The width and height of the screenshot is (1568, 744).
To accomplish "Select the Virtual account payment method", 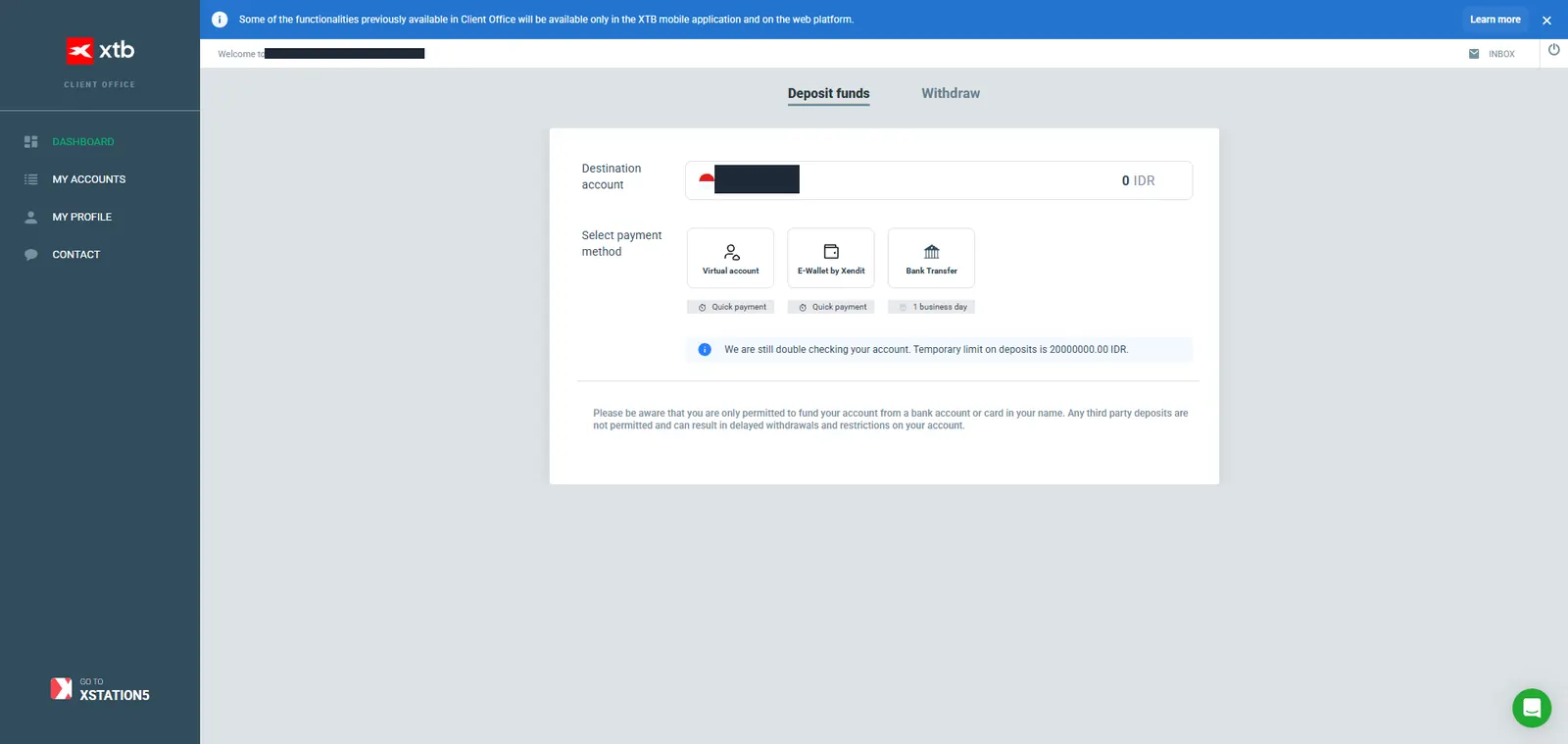I will tap(731, 258).
